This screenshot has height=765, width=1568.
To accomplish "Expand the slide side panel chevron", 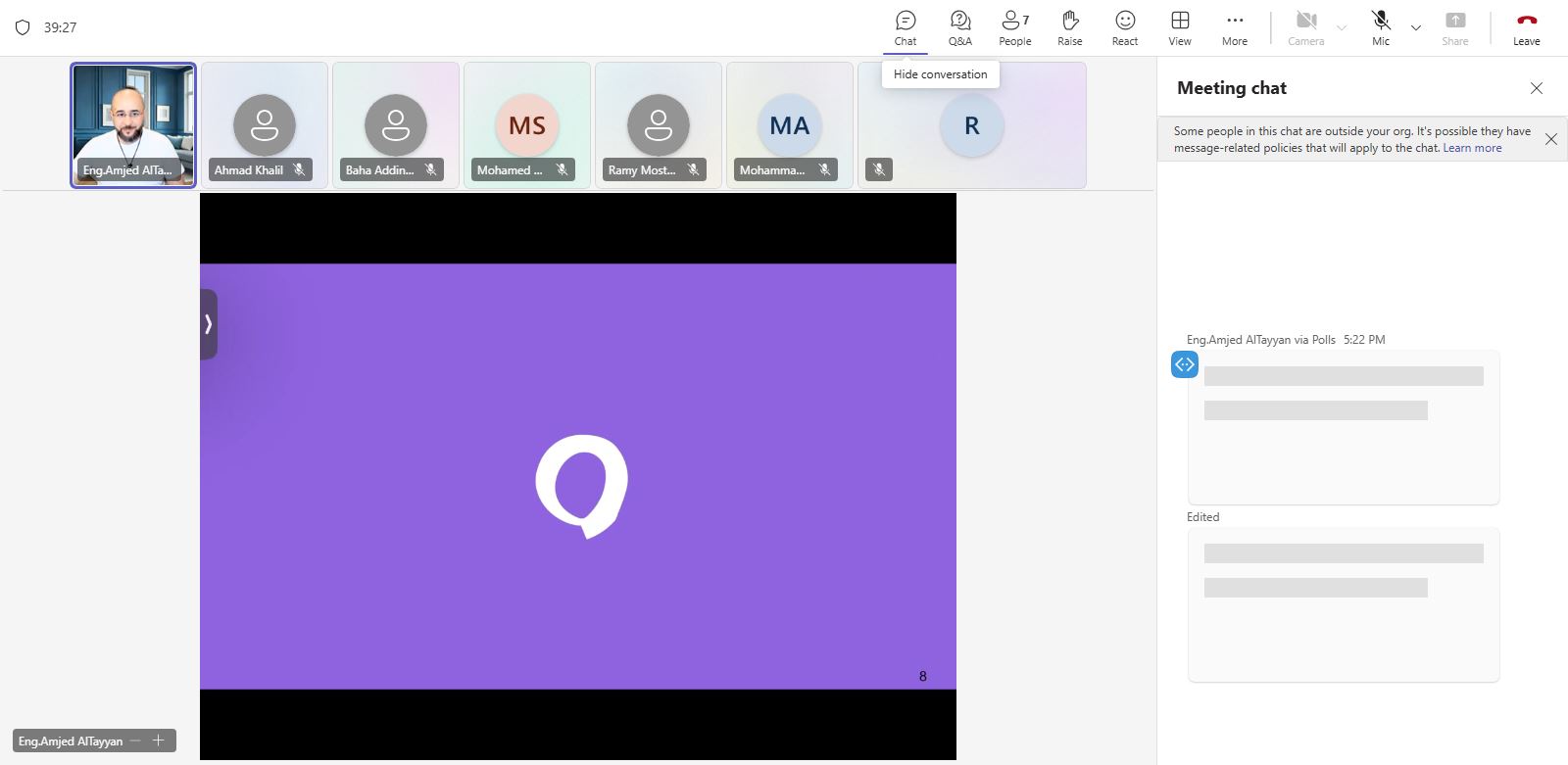I will coord(208,324).
